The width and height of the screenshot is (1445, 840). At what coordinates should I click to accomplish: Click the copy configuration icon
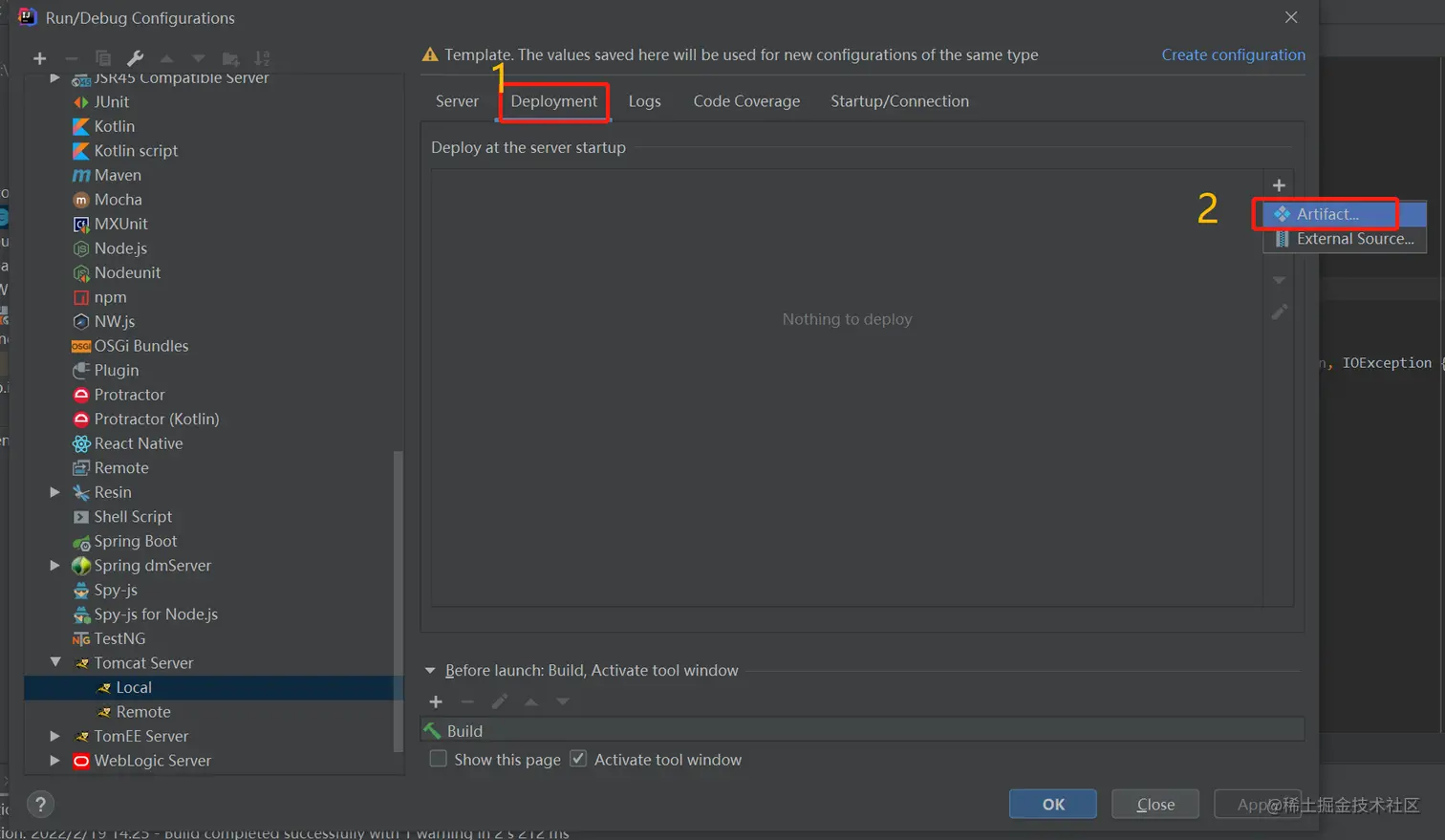pyautogui.click(x=103, y=58)
